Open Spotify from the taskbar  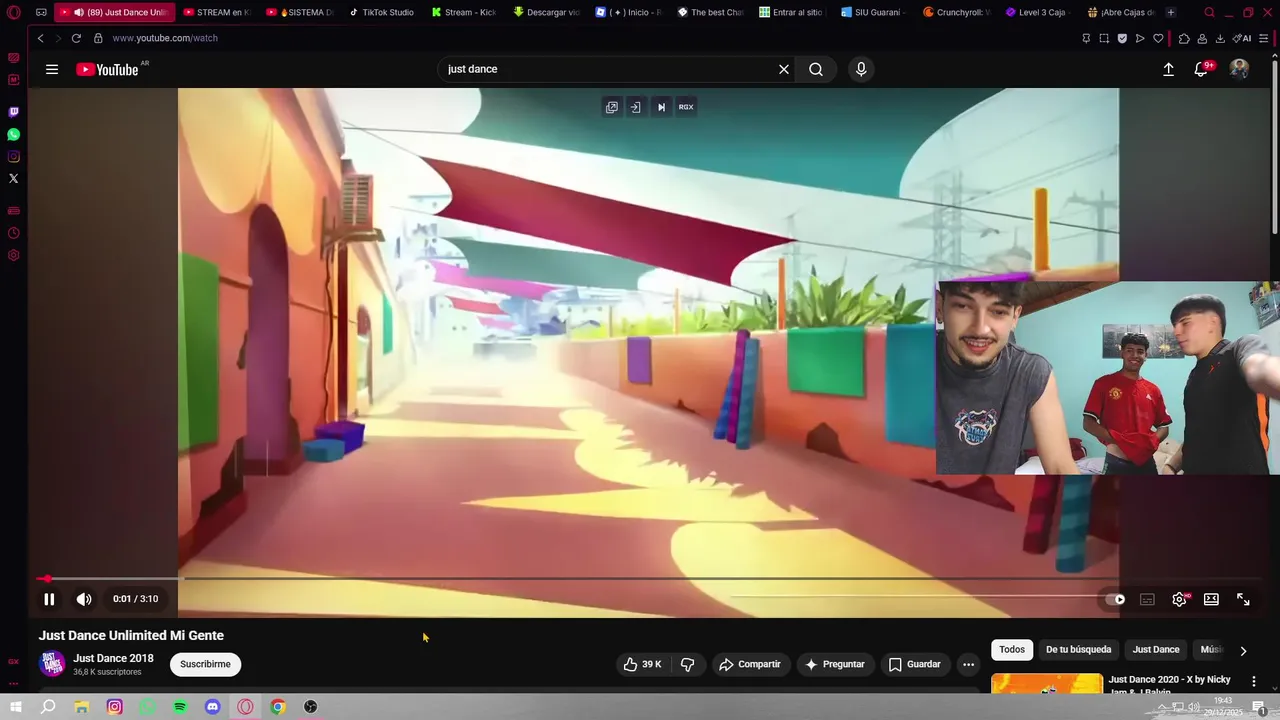180,707
